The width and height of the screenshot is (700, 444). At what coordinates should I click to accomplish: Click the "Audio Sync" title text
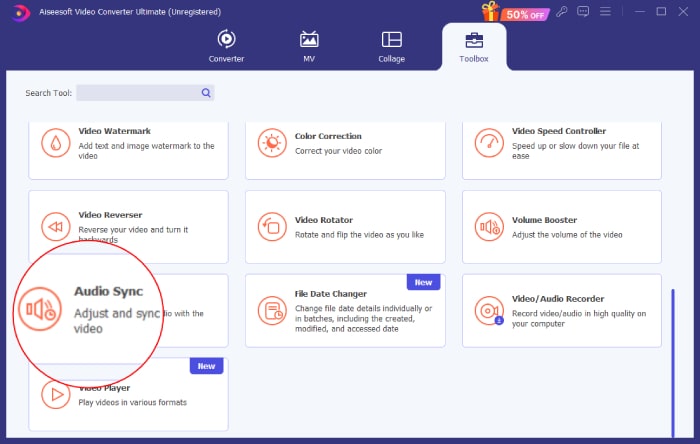pos(108,291)
